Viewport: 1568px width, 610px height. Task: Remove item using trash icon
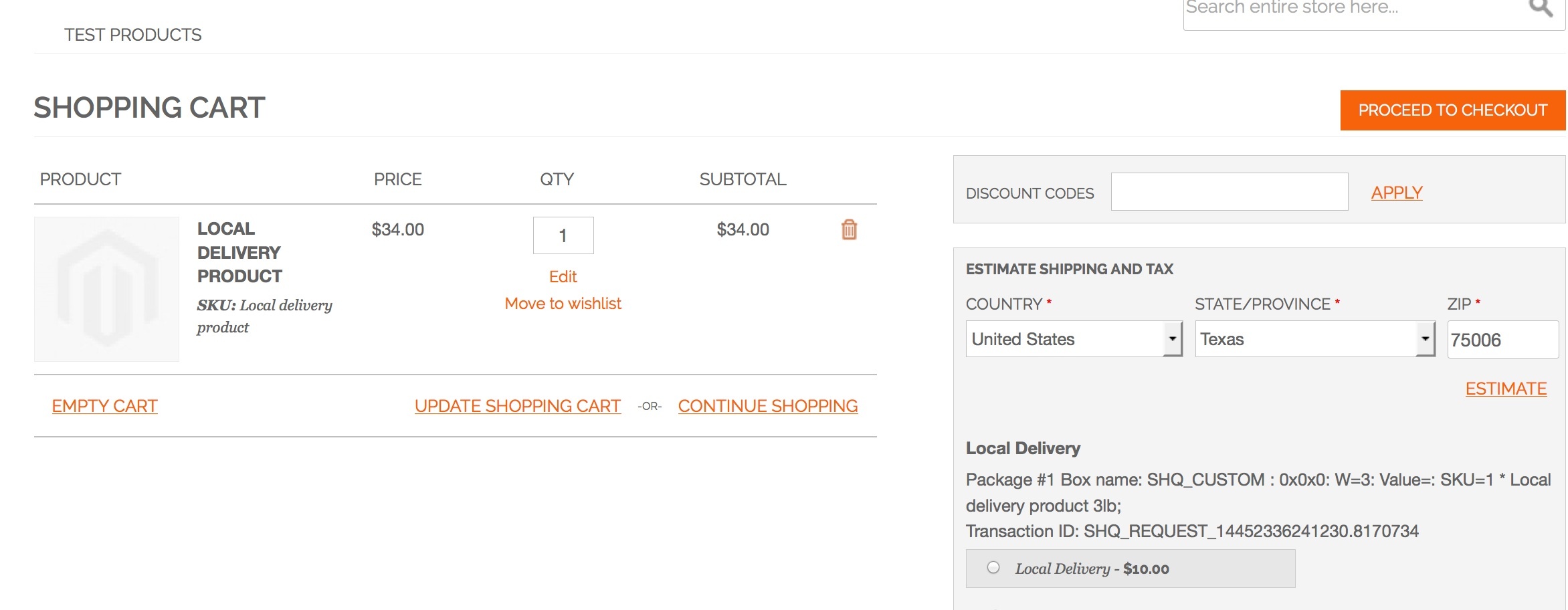click(849, 229)
